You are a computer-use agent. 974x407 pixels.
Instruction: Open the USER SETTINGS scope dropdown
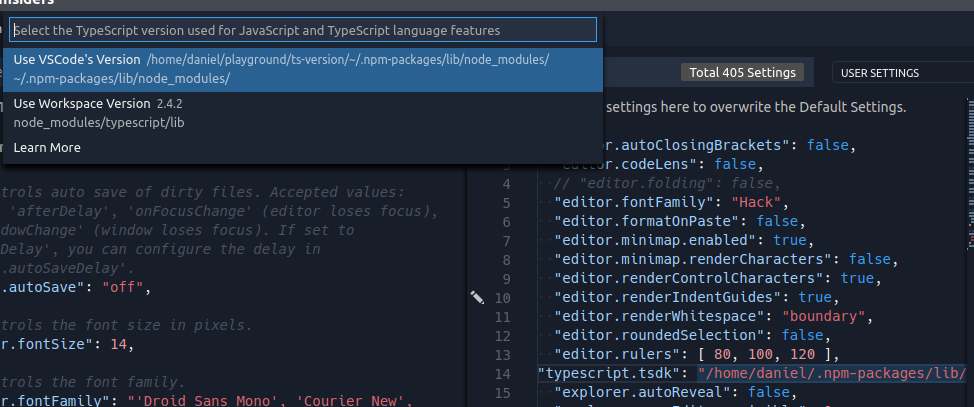[x=903, y=73]
